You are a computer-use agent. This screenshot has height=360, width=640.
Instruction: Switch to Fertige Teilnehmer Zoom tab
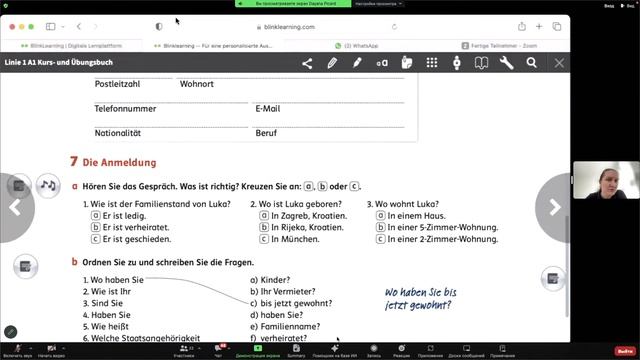click(x=499, y=46)
